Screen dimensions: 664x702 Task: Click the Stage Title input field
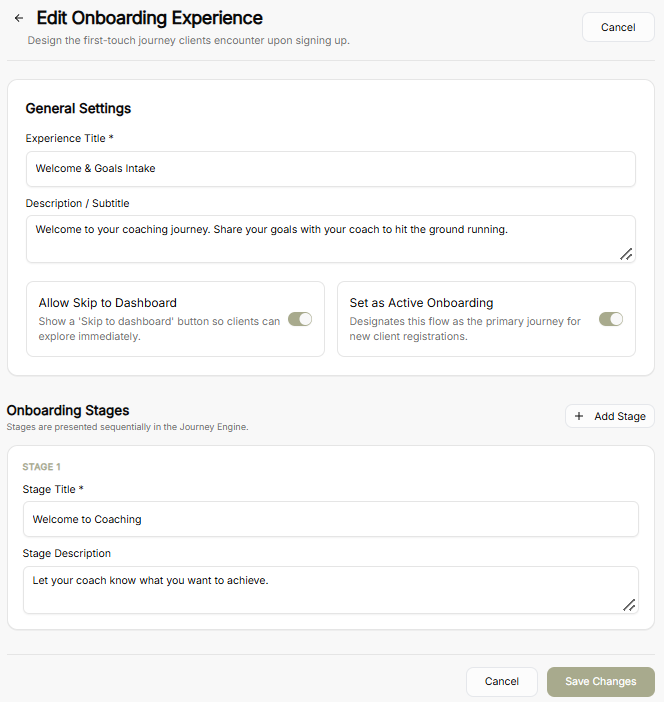click(331, 519)
